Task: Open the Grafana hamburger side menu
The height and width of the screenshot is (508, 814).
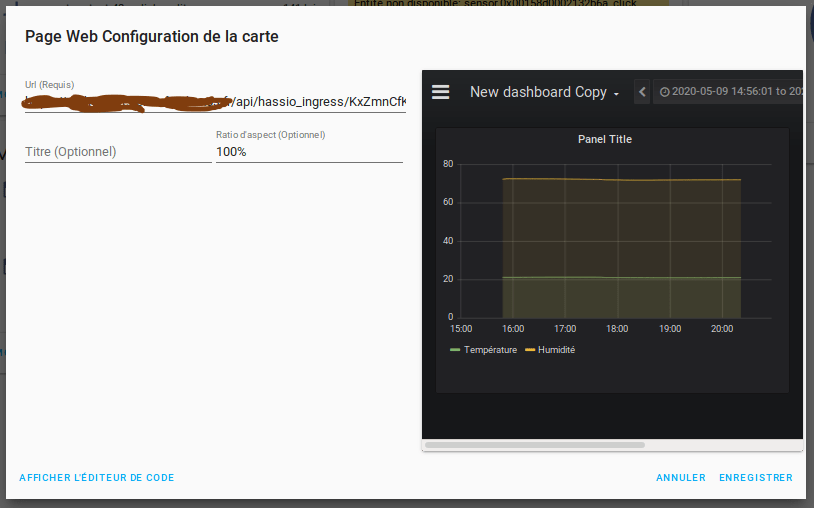Action: point(440,92)
